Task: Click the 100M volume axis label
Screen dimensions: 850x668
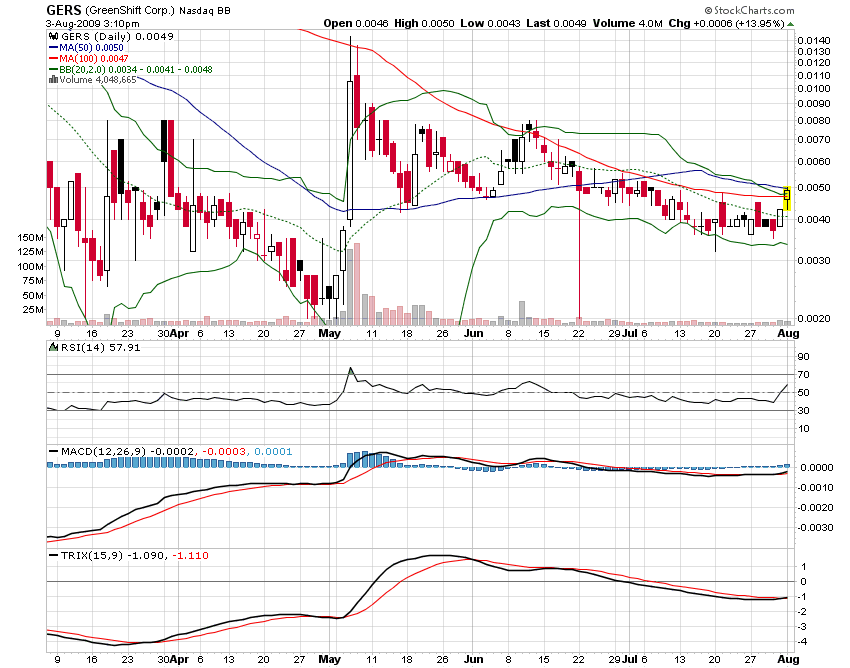Action: coord(31,266)
